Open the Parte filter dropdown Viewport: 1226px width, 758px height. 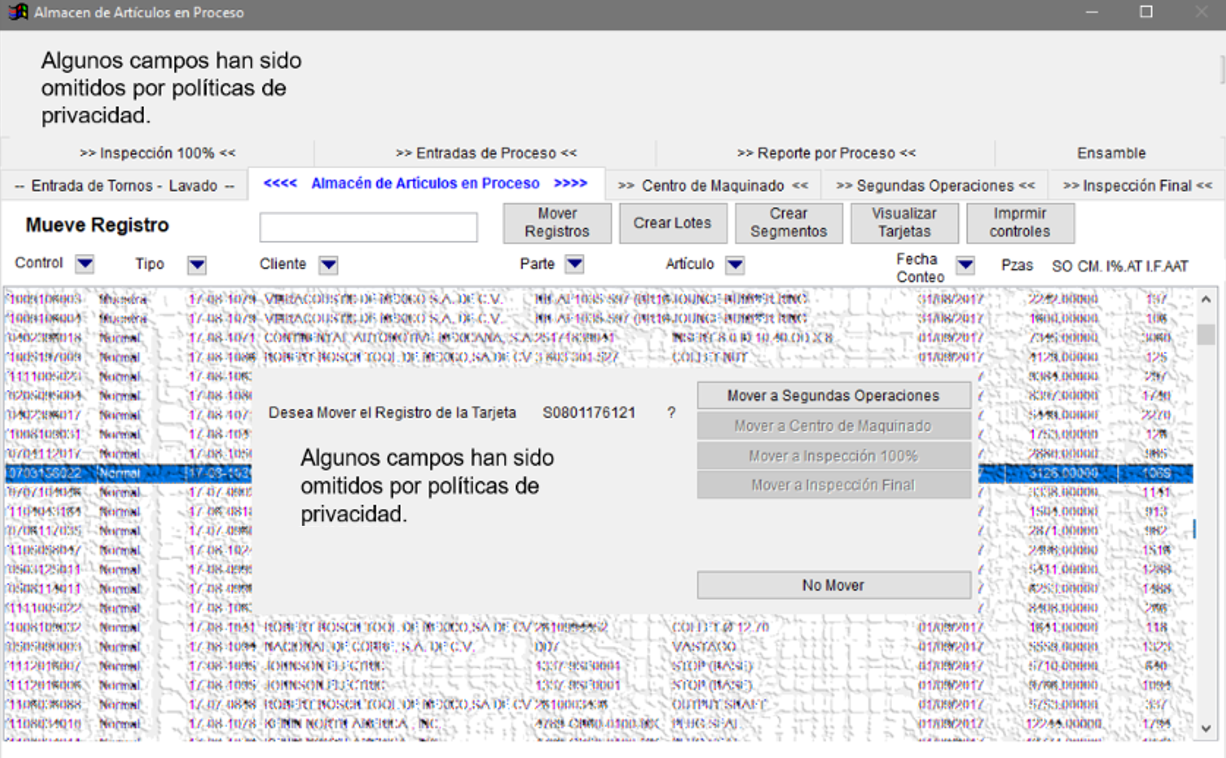tap(574, 264)
